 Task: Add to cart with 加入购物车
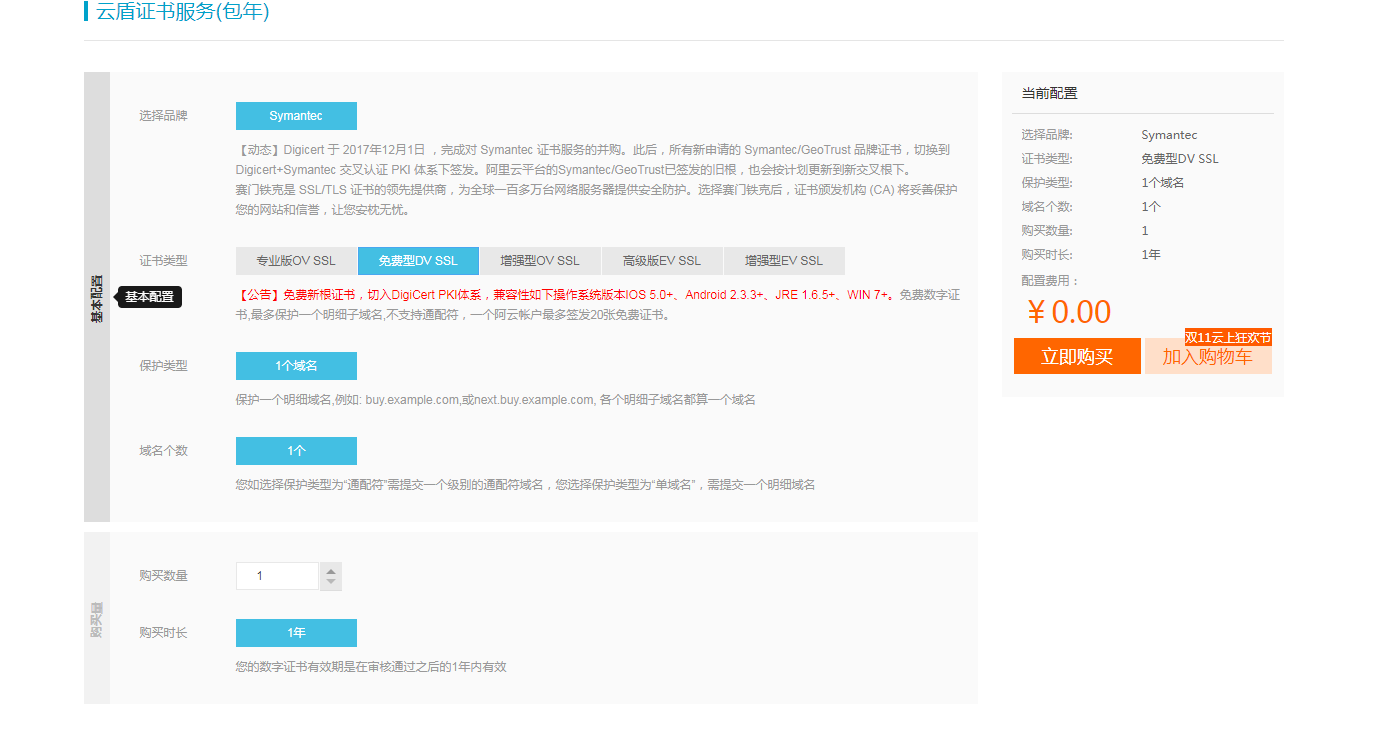pos(1208,356)
